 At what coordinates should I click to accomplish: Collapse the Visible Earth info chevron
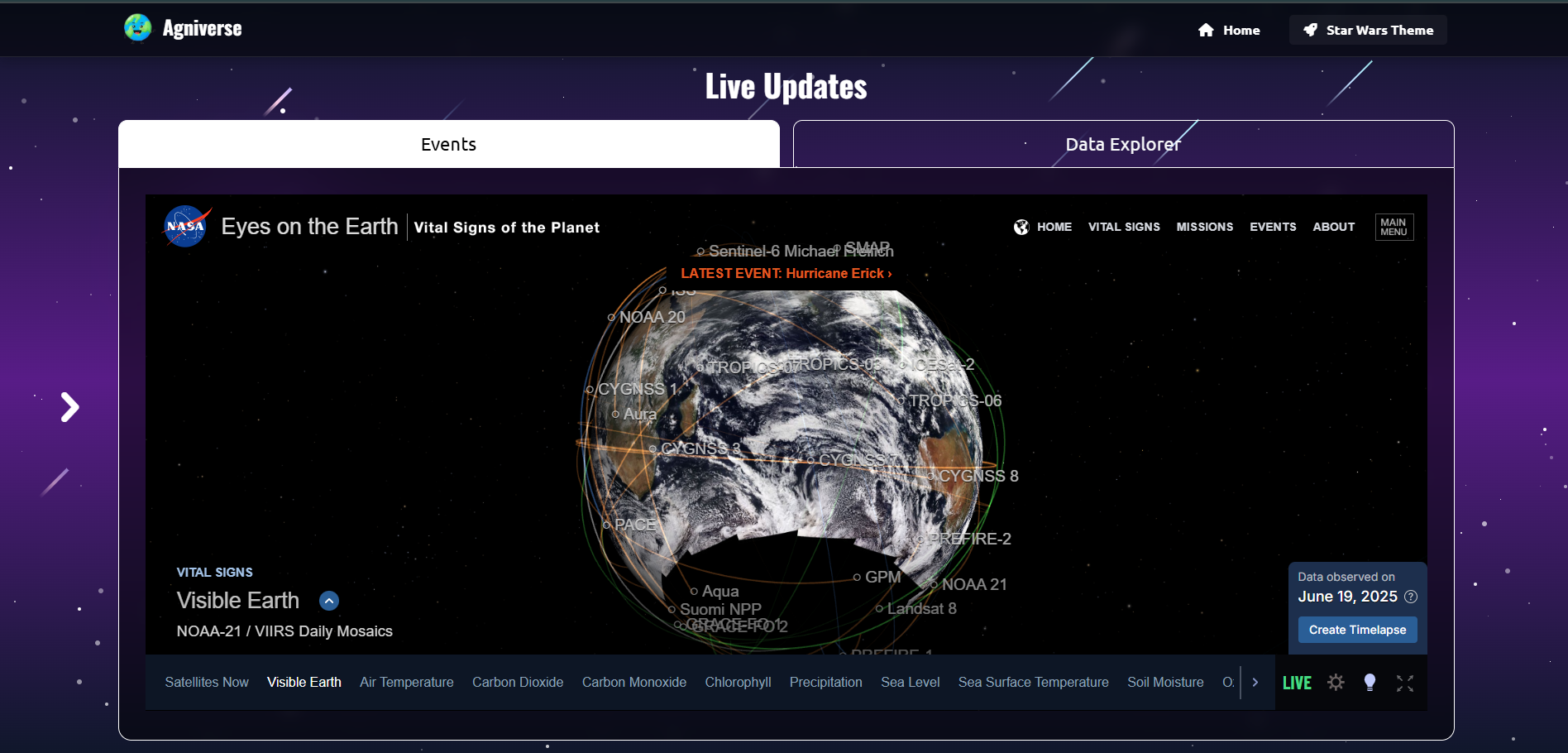coord(329,601)
